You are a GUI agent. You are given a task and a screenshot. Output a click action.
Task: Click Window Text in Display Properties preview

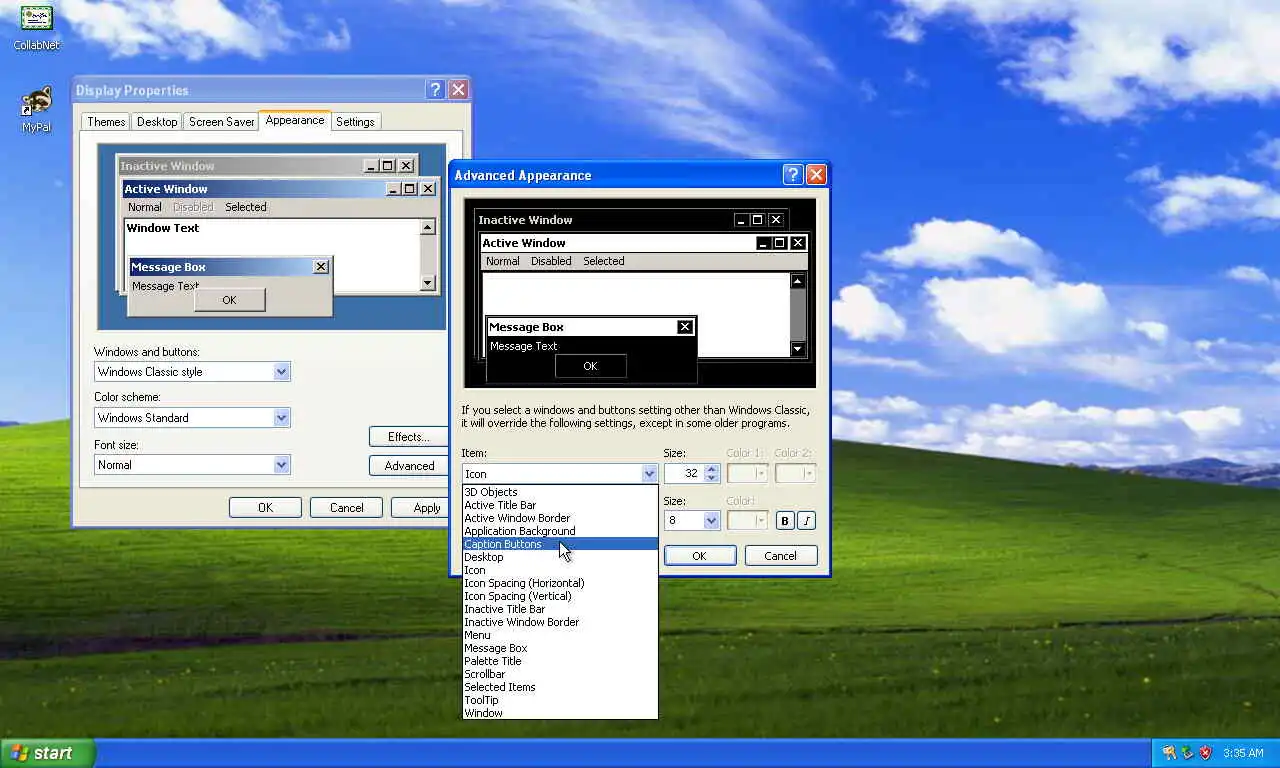163,228
